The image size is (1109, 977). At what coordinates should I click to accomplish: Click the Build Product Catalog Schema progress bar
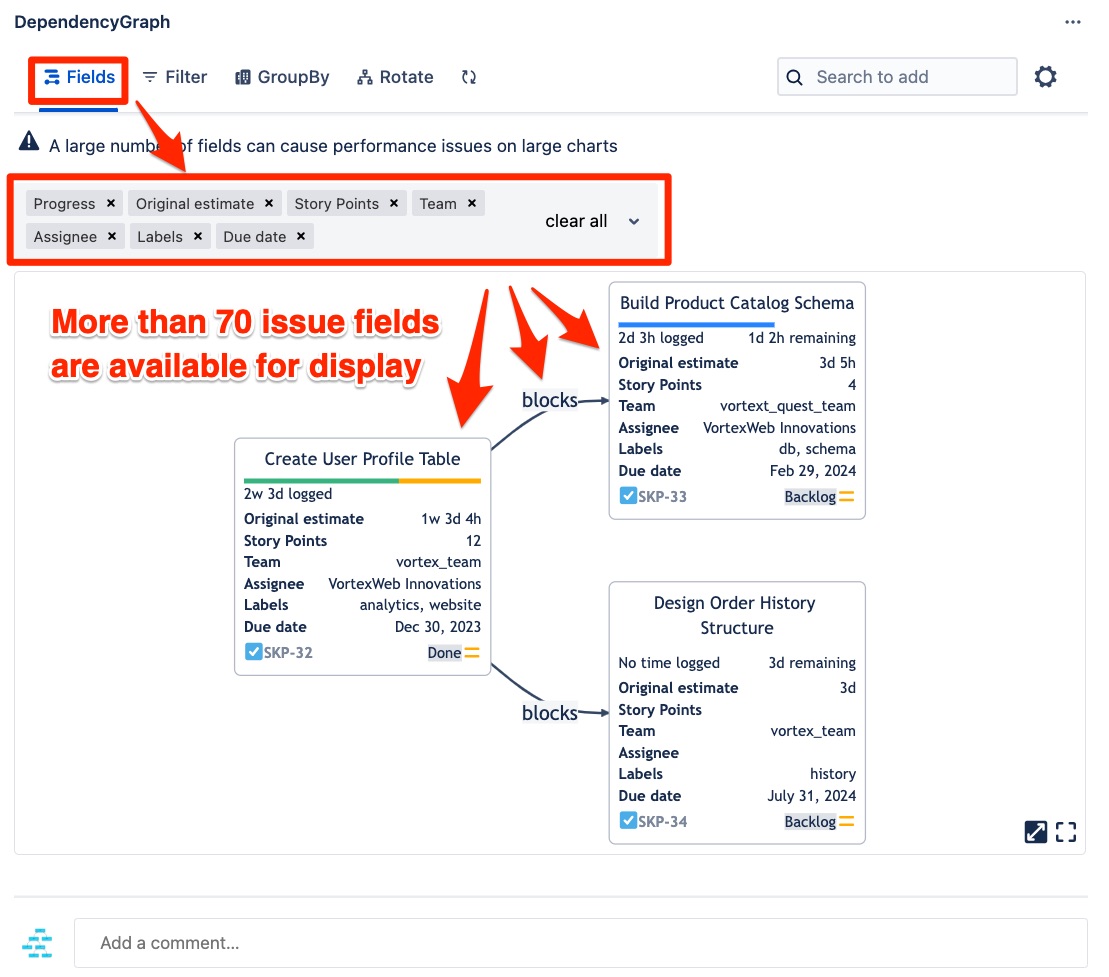click(x=696, y=324)
